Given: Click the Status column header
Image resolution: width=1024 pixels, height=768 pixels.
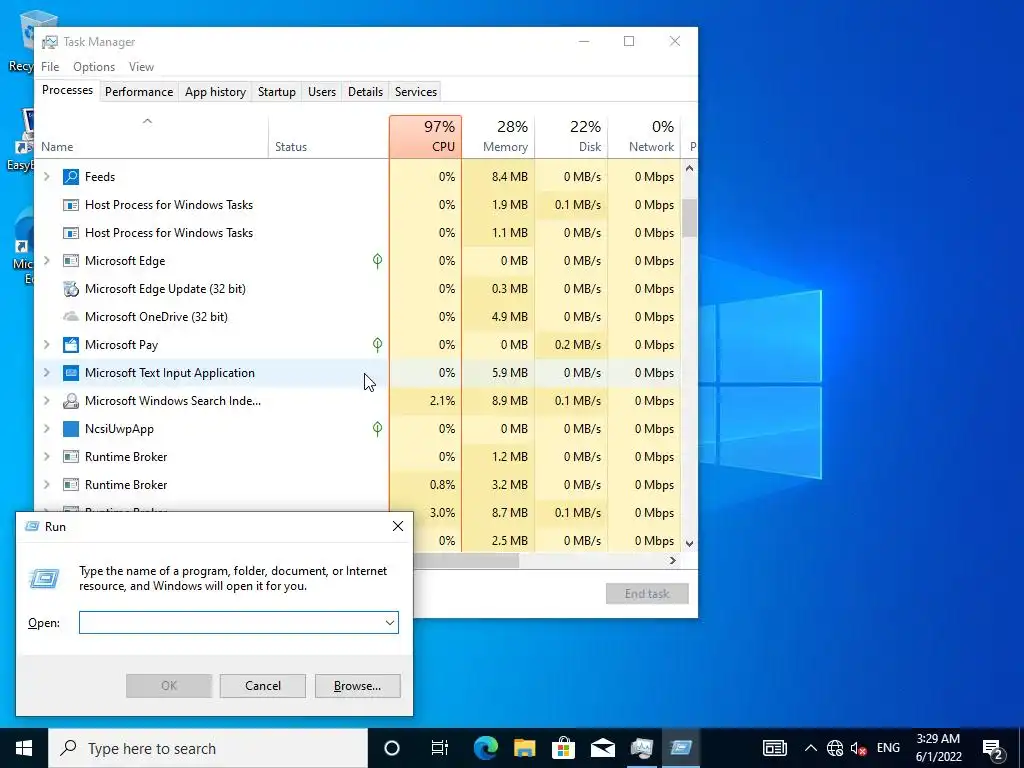Looking at the screenshot, I should click(x=328, y=137).
